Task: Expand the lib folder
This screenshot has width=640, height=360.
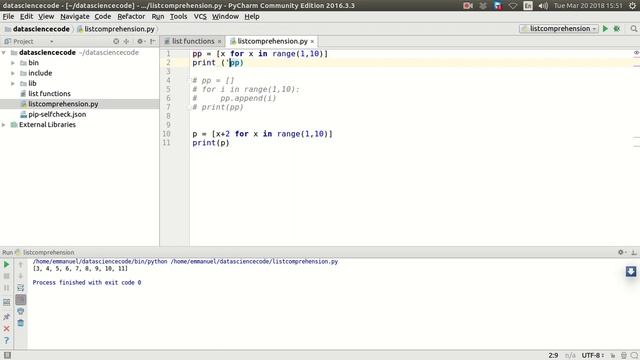Action: pyautogui.click(x=13, y=83)
